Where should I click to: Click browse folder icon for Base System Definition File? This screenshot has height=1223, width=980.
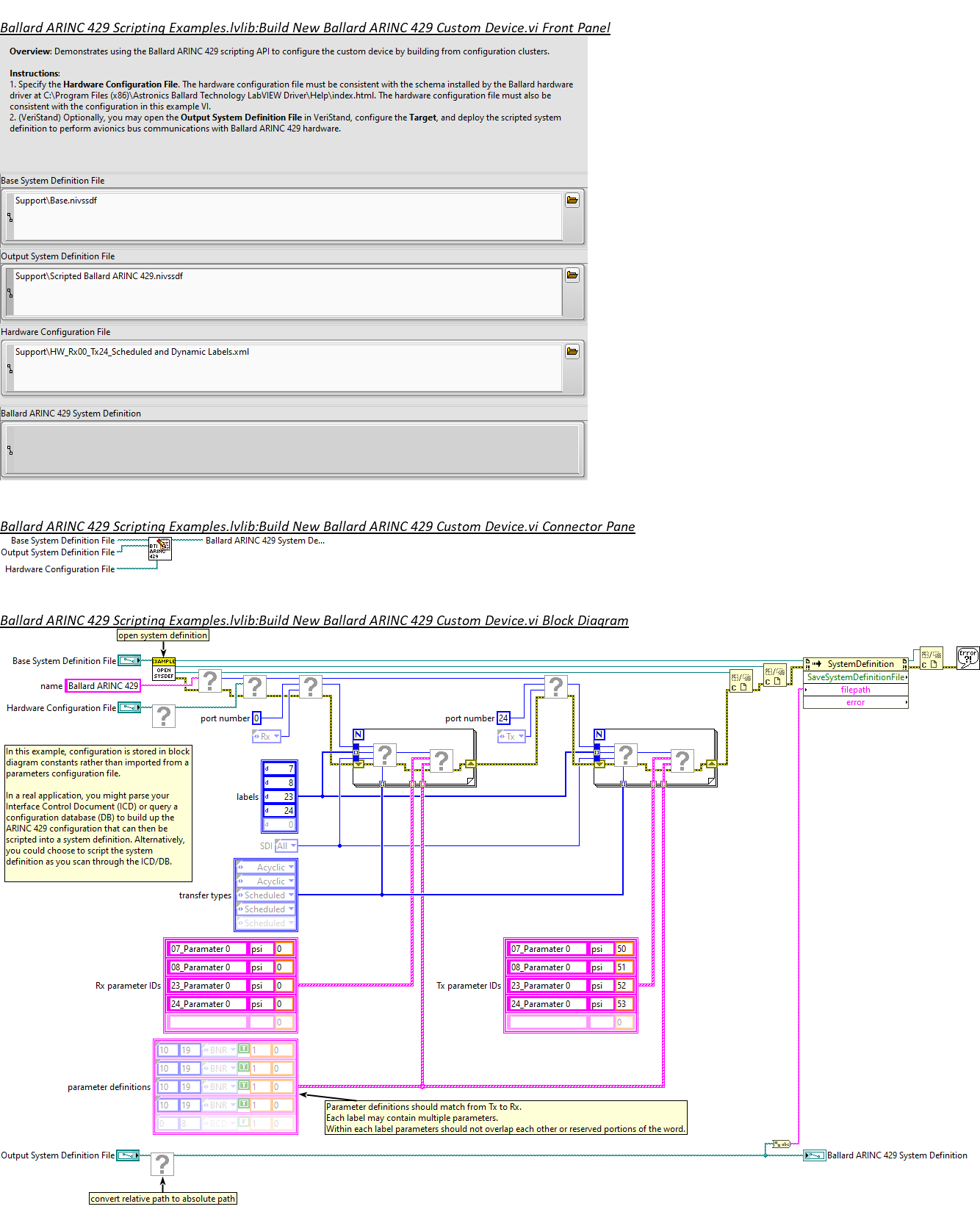(572, 201)
